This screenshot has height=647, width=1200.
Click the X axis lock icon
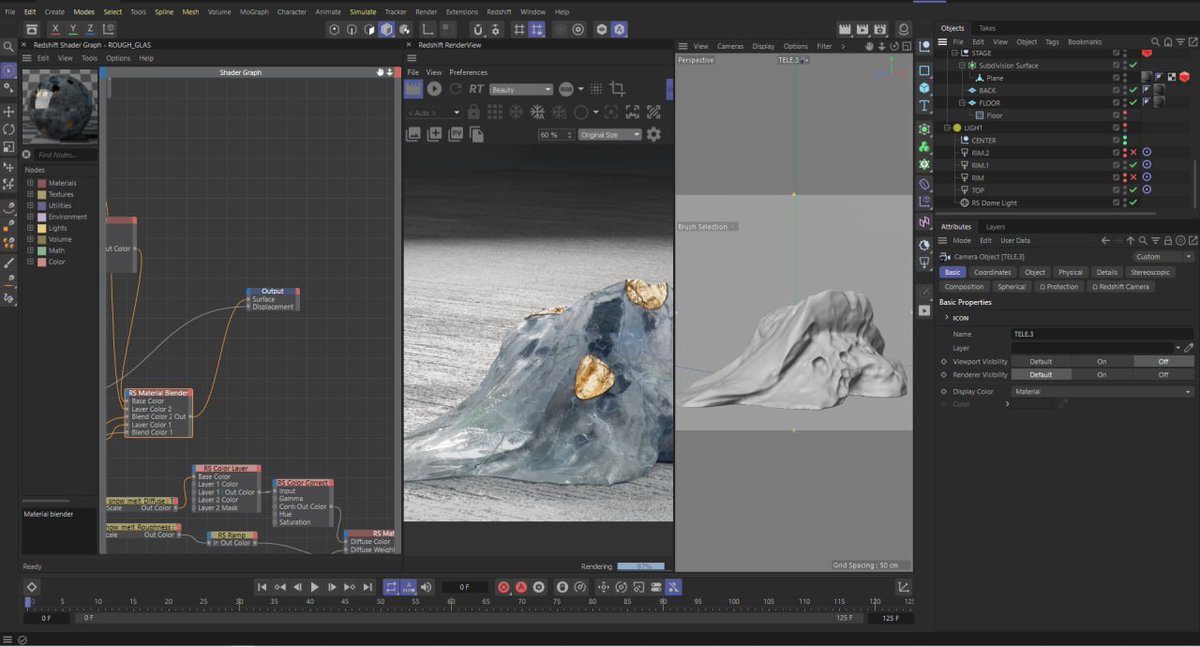pos(55,29)
